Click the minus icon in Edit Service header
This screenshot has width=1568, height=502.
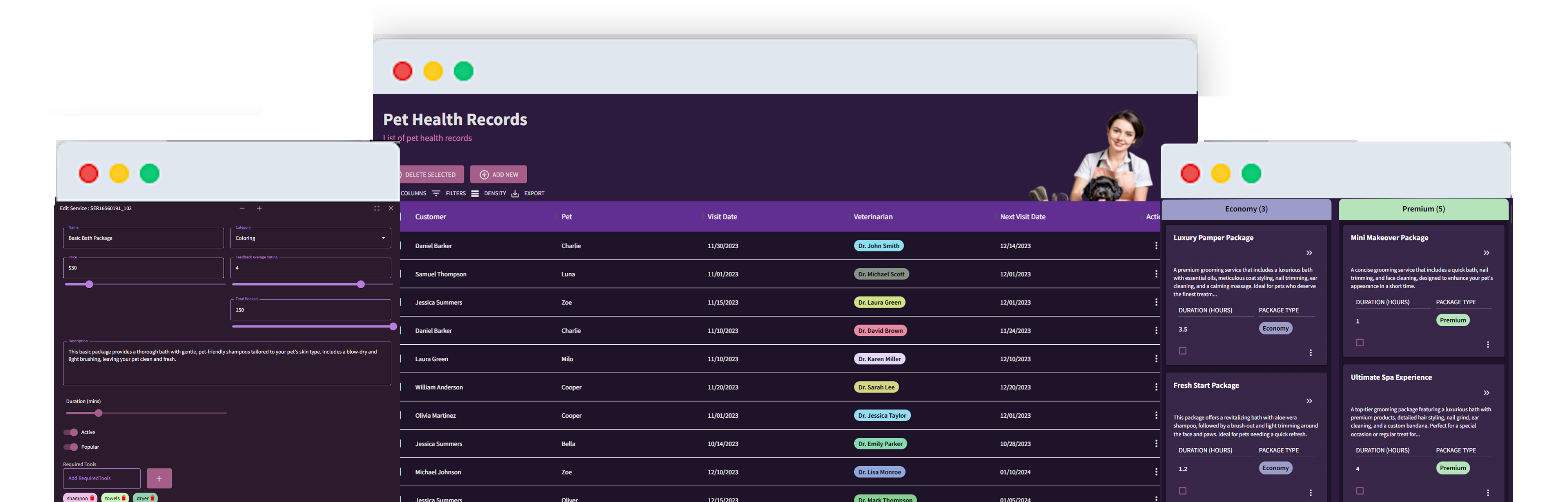pos(241,208)
